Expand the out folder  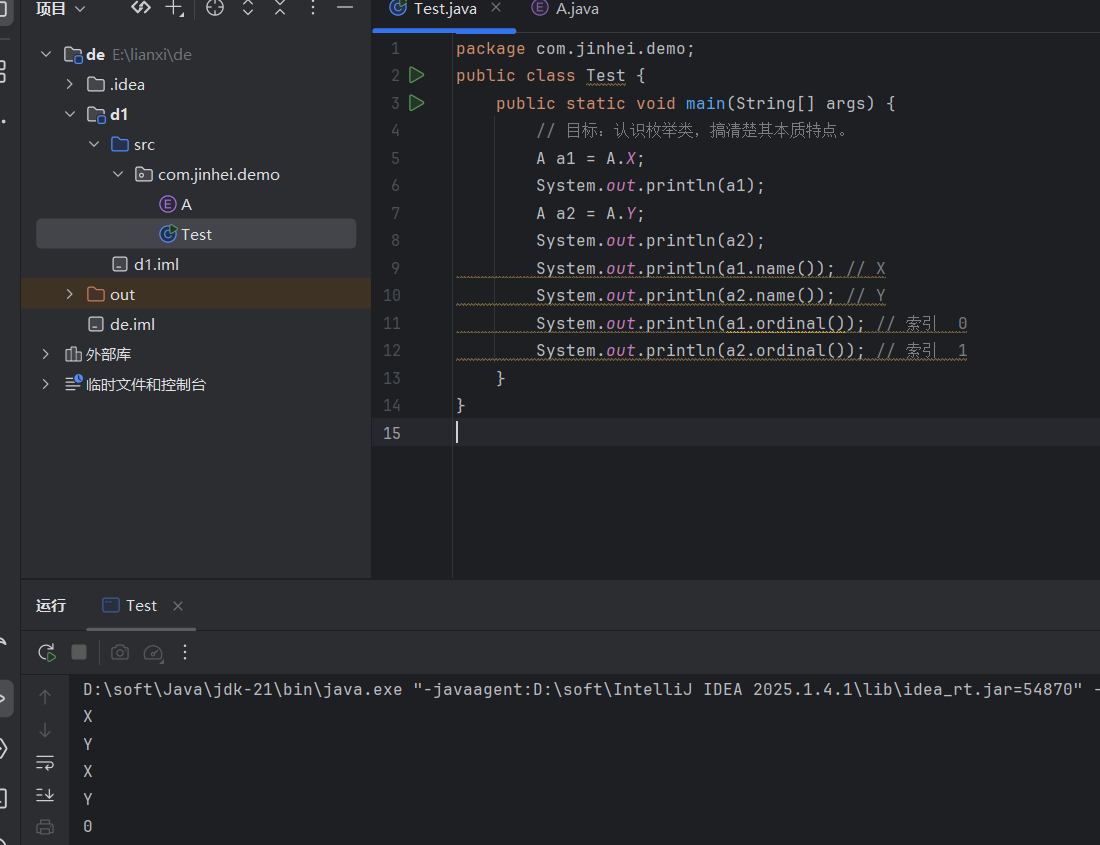click(69, 295)
